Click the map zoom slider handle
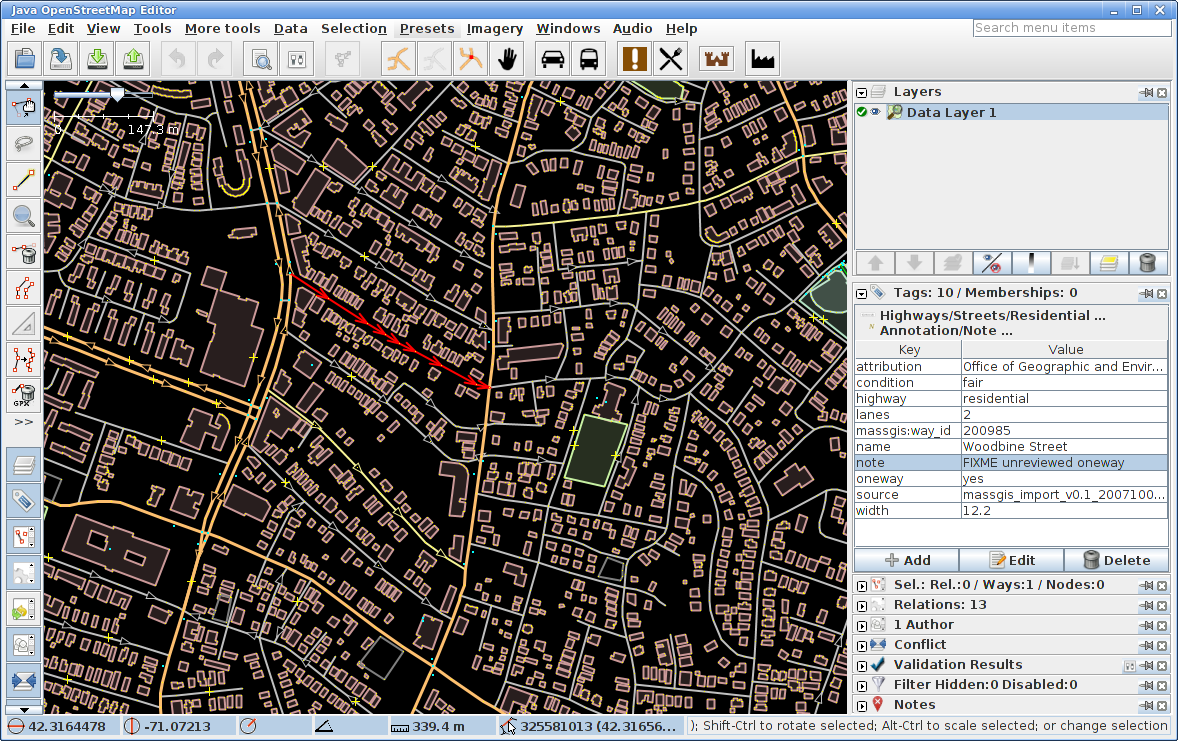The width and height of the screenshot is (1178, 741). point(117,94)
